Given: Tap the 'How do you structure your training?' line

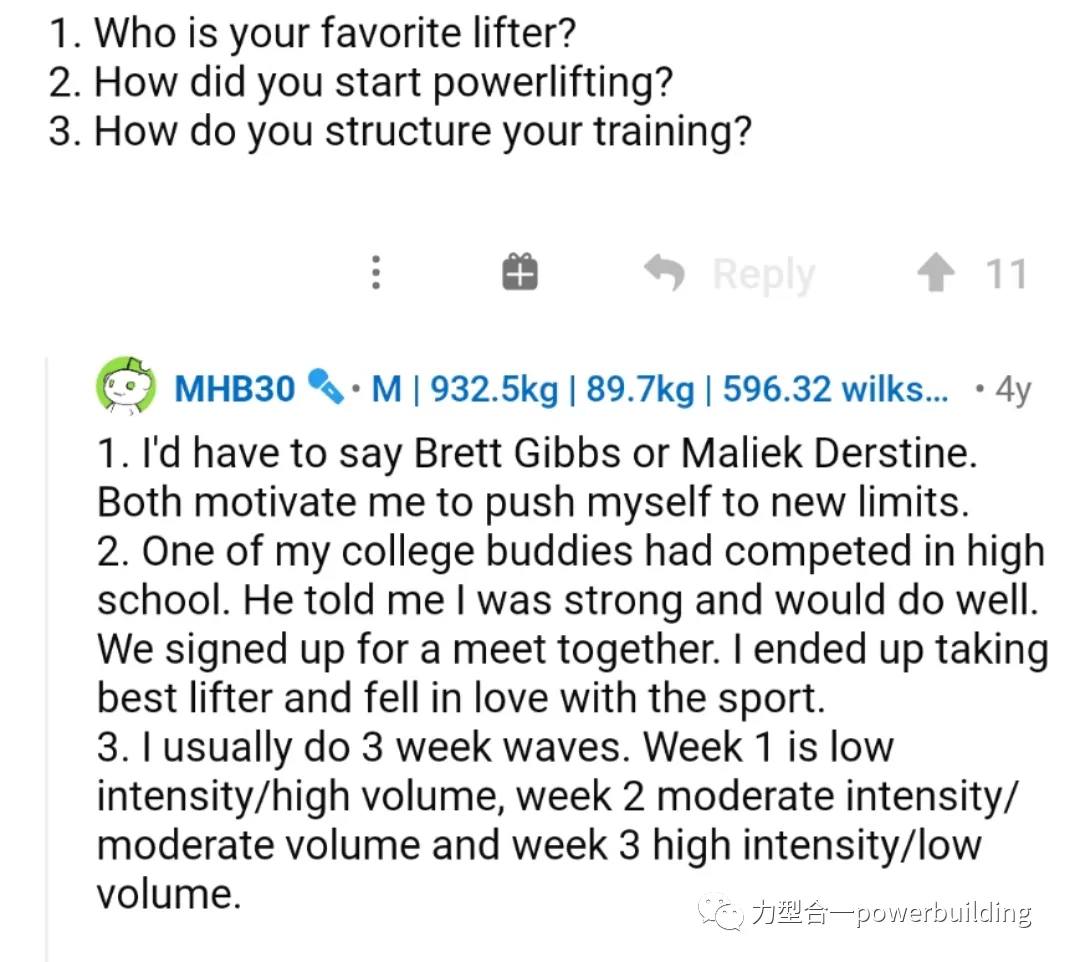Looking at the screenshot, I should pyautogui.click(x=400, y=131).
